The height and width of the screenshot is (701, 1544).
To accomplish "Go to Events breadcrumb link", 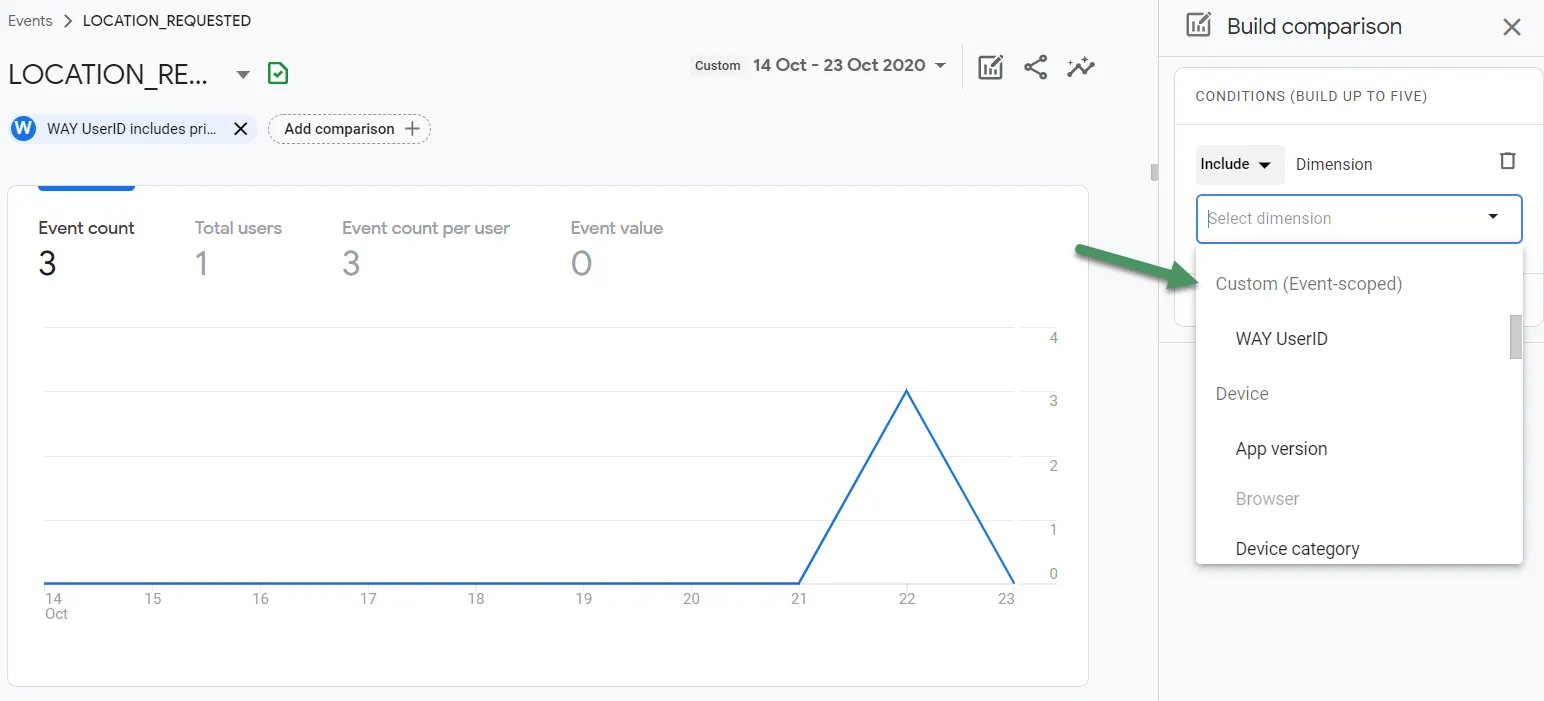I will [x=30, y=21].
